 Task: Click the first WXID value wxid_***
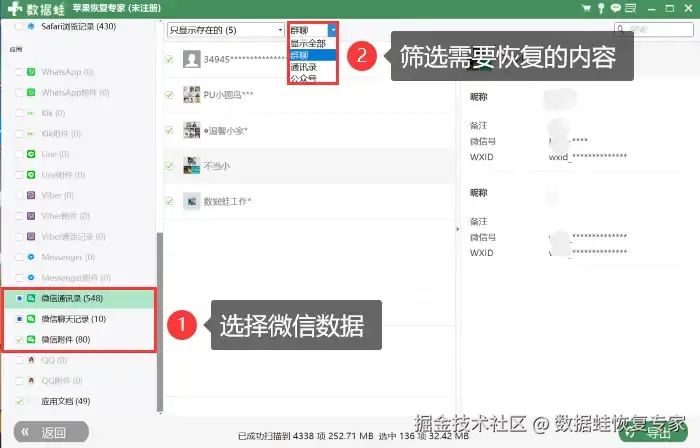pos(588,157)
